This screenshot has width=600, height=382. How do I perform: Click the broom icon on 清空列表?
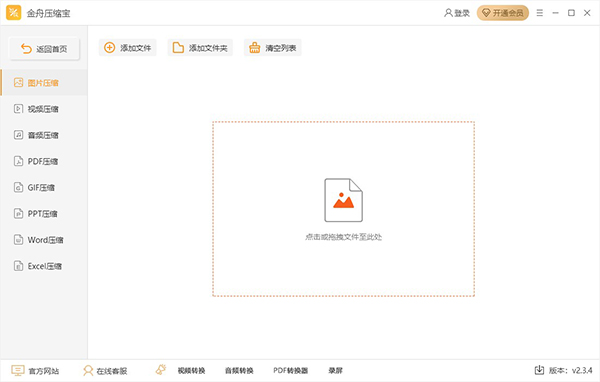[254, 47]
